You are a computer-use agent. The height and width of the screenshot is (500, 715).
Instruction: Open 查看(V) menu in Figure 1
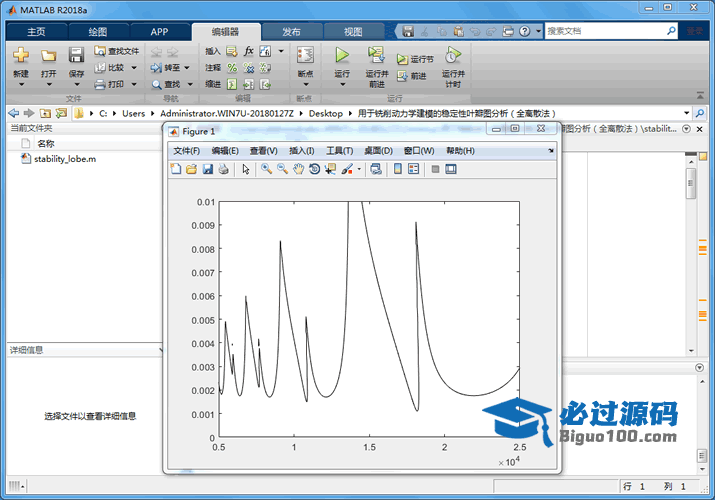tap(263, 151)
